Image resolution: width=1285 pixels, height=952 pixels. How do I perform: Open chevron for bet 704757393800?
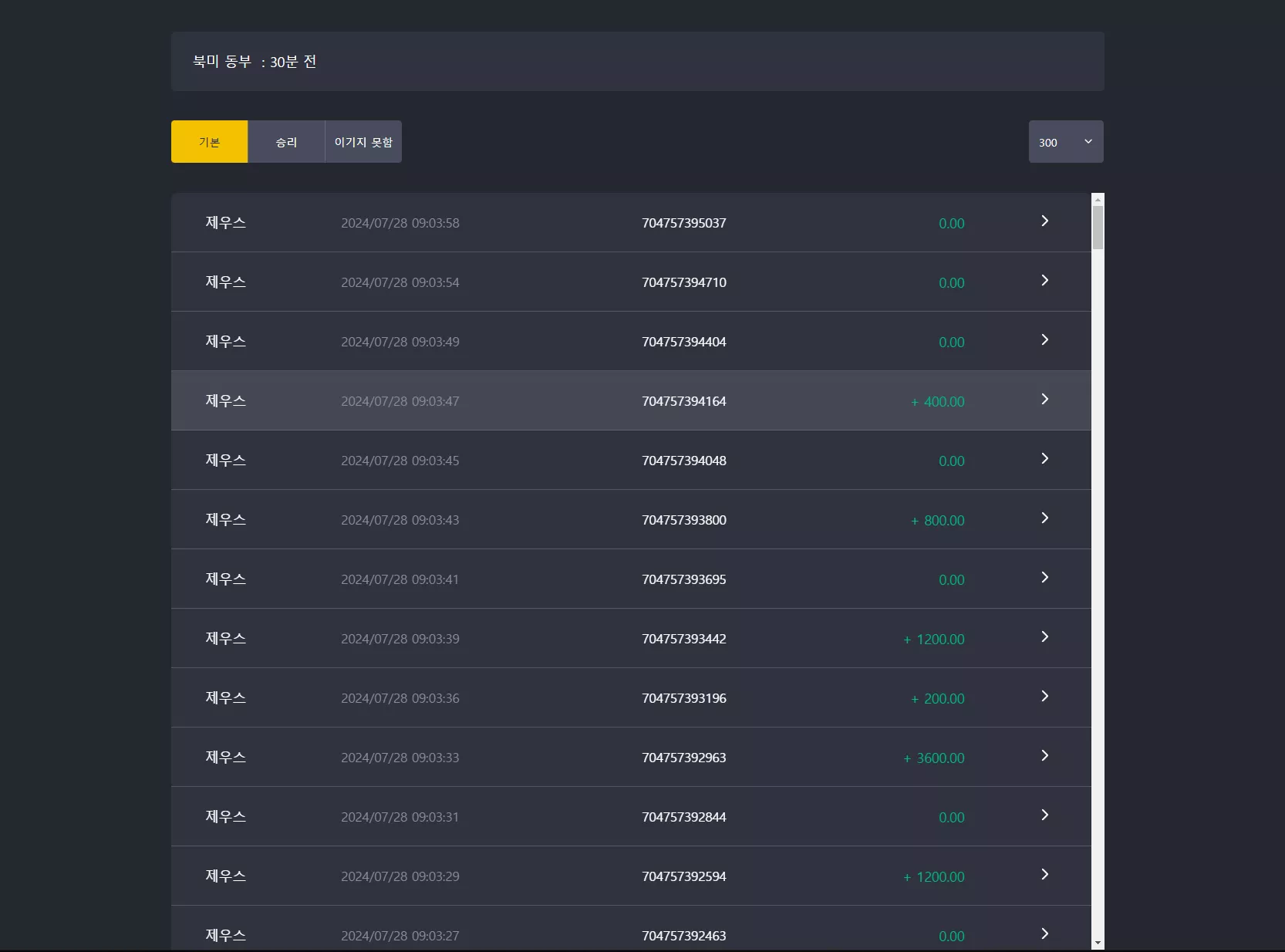pyautogui.click(x=1044, y=518)
